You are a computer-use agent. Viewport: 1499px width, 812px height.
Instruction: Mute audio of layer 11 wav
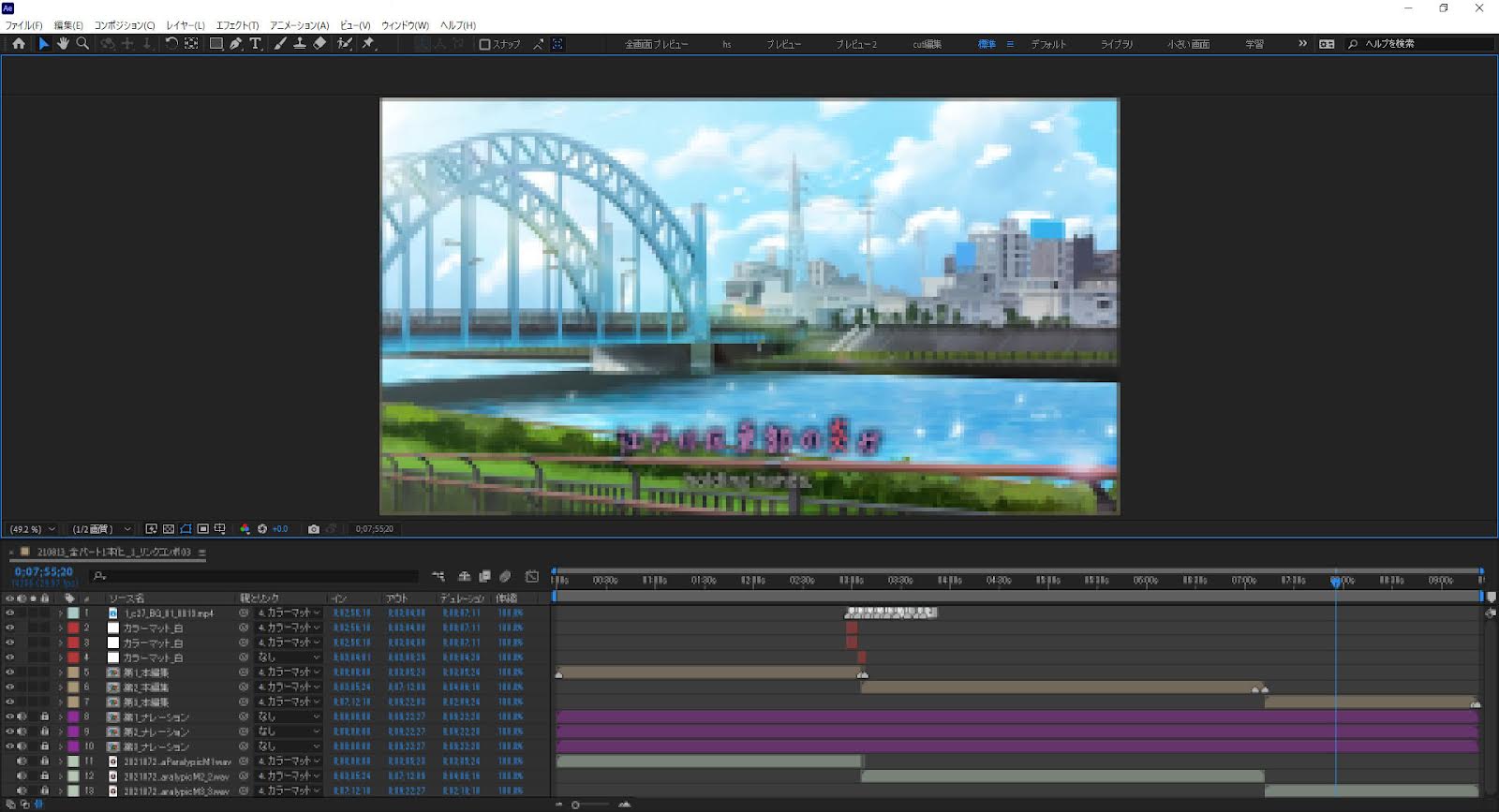(x=22, y=761)
